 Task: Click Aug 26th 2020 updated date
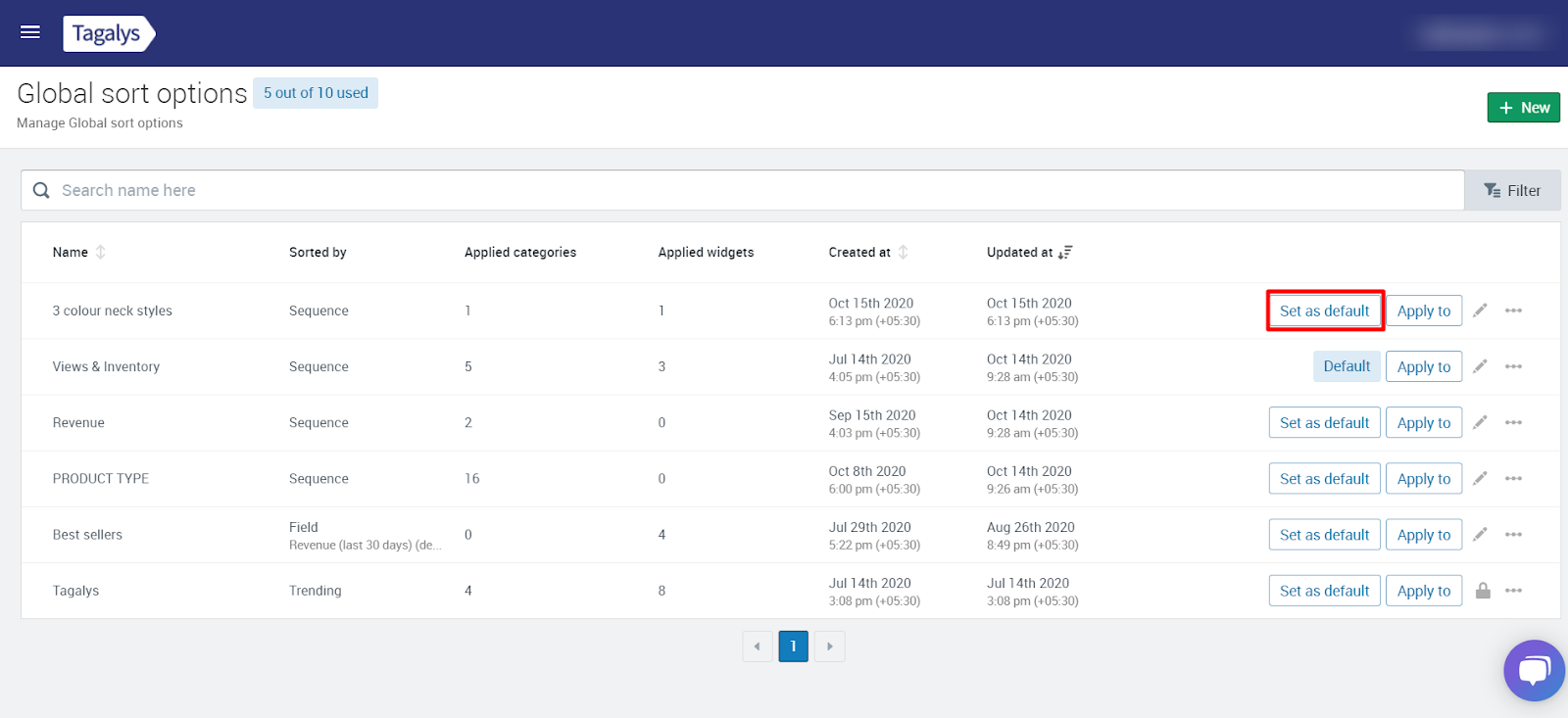pyautogui.click(x=1031, y=527)
